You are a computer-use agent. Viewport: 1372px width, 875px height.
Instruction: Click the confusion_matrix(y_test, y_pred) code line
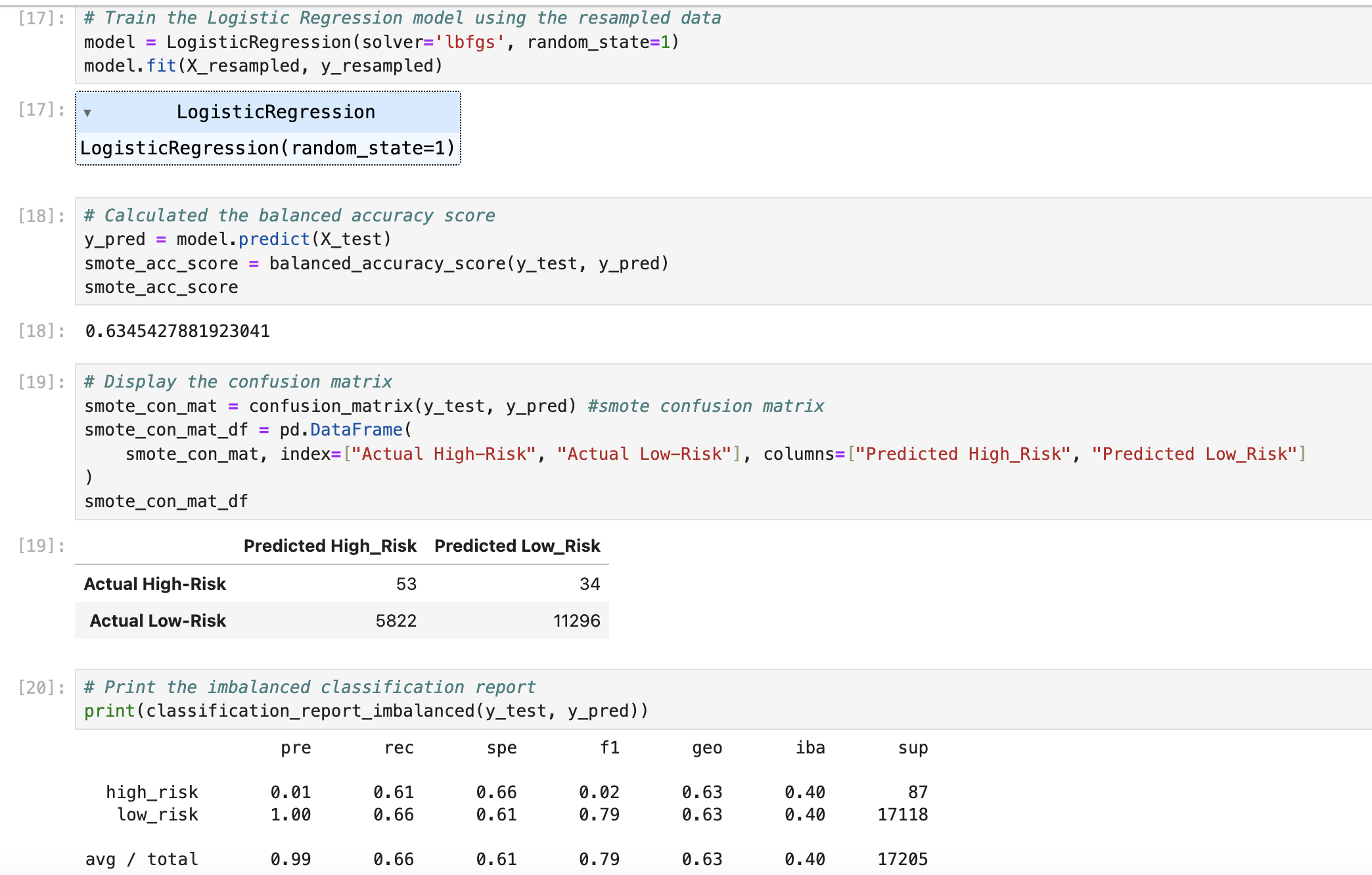click(x=453, y=406)
